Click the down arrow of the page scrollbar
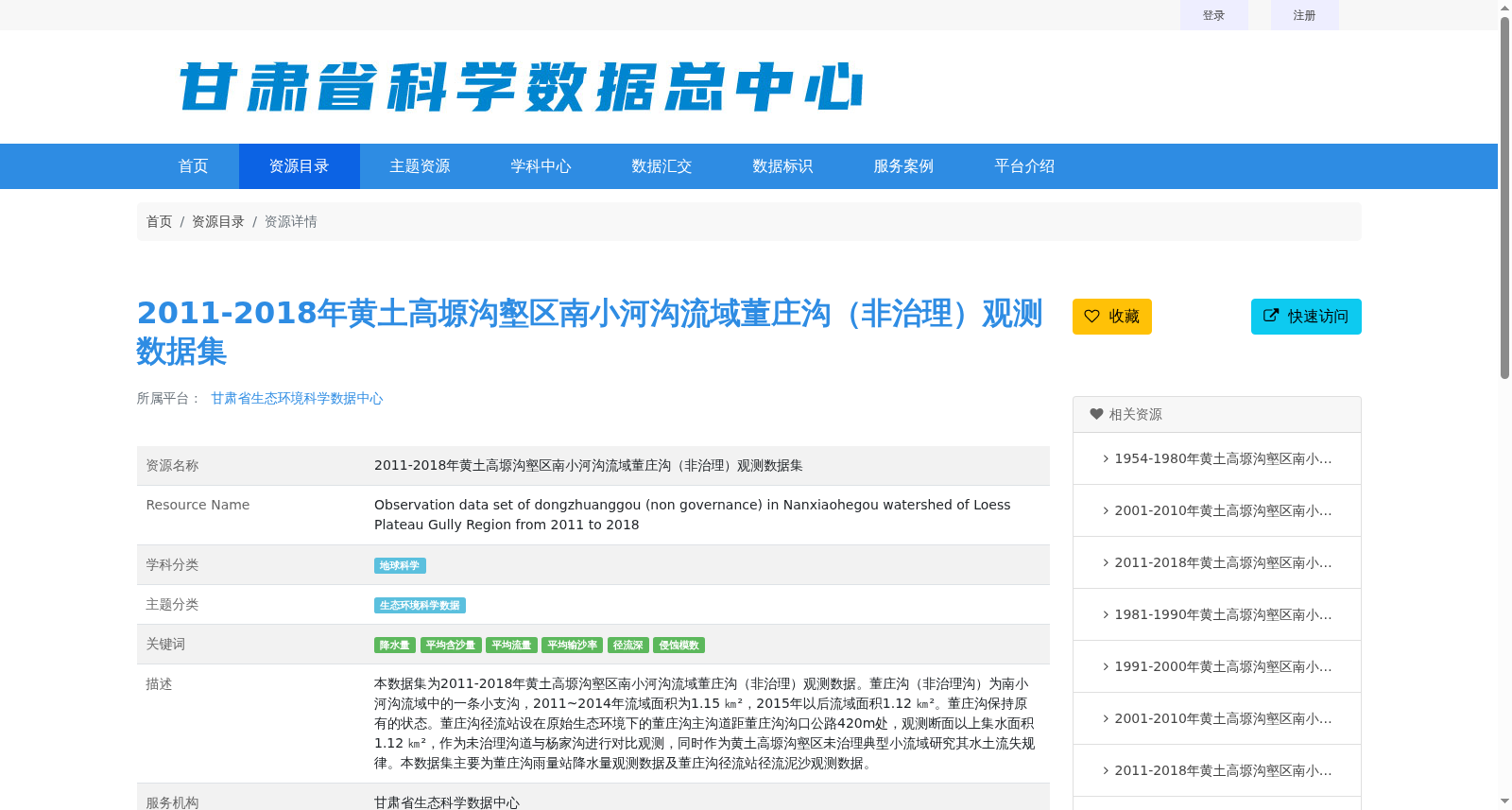The image size is (1512, 810). 1504,801
